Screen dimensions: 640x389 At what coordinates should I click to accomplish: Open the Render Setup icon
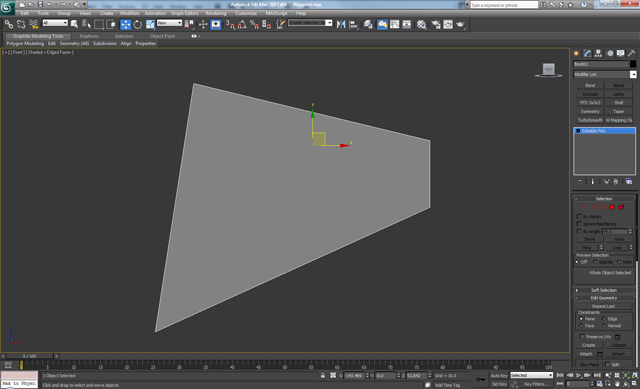[x=436, y=24]
